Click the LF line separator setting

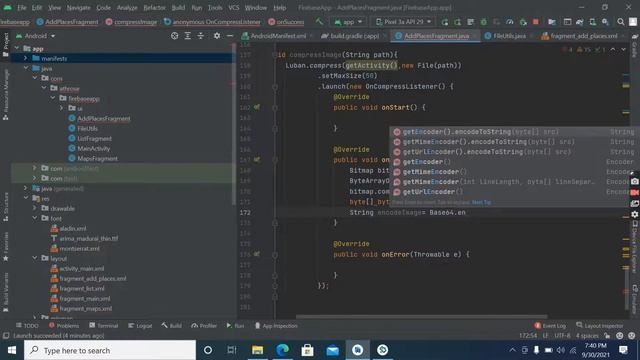point(545,336)
